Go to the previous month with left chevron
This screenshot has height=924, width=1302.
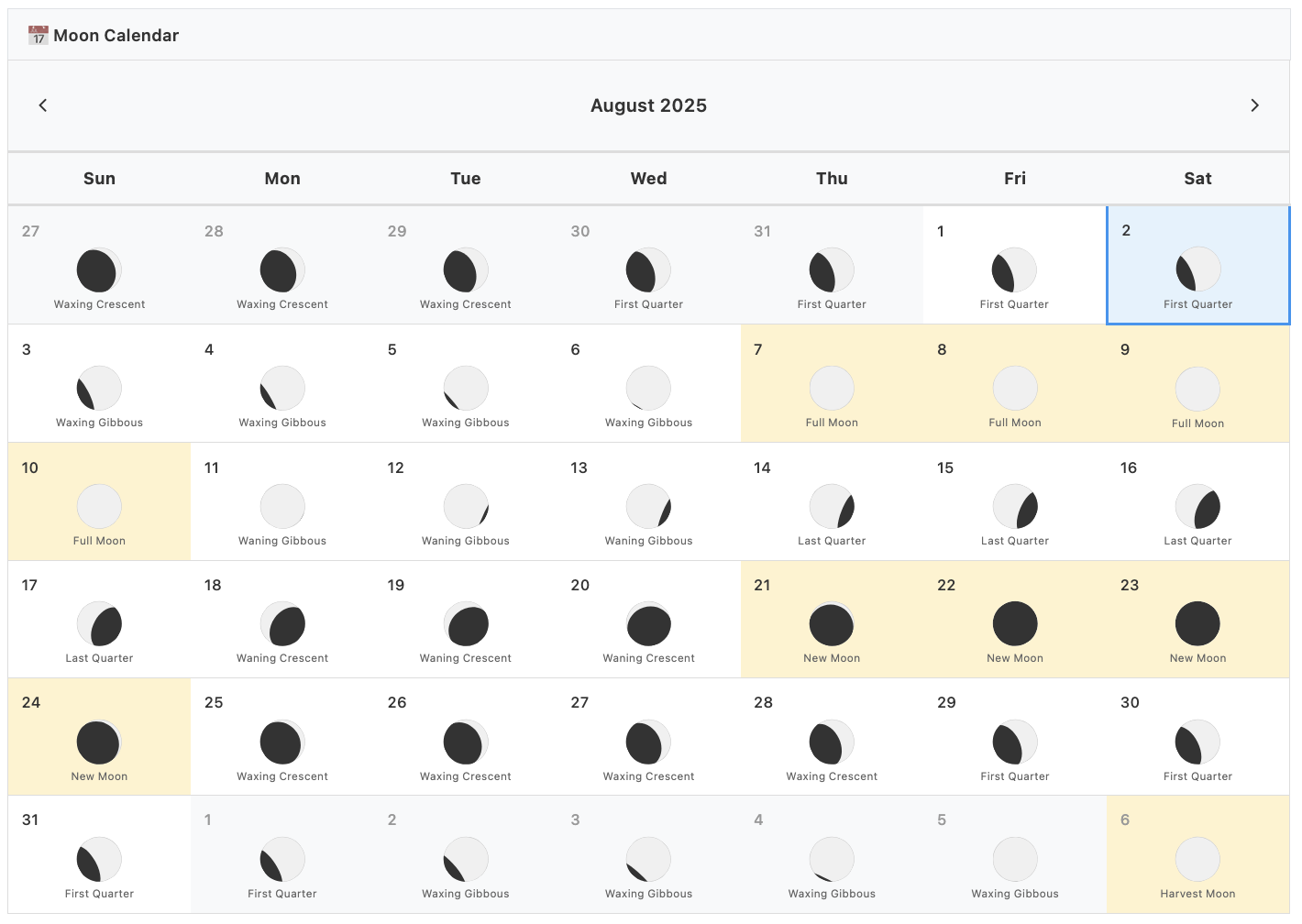(x=42, y=104)
